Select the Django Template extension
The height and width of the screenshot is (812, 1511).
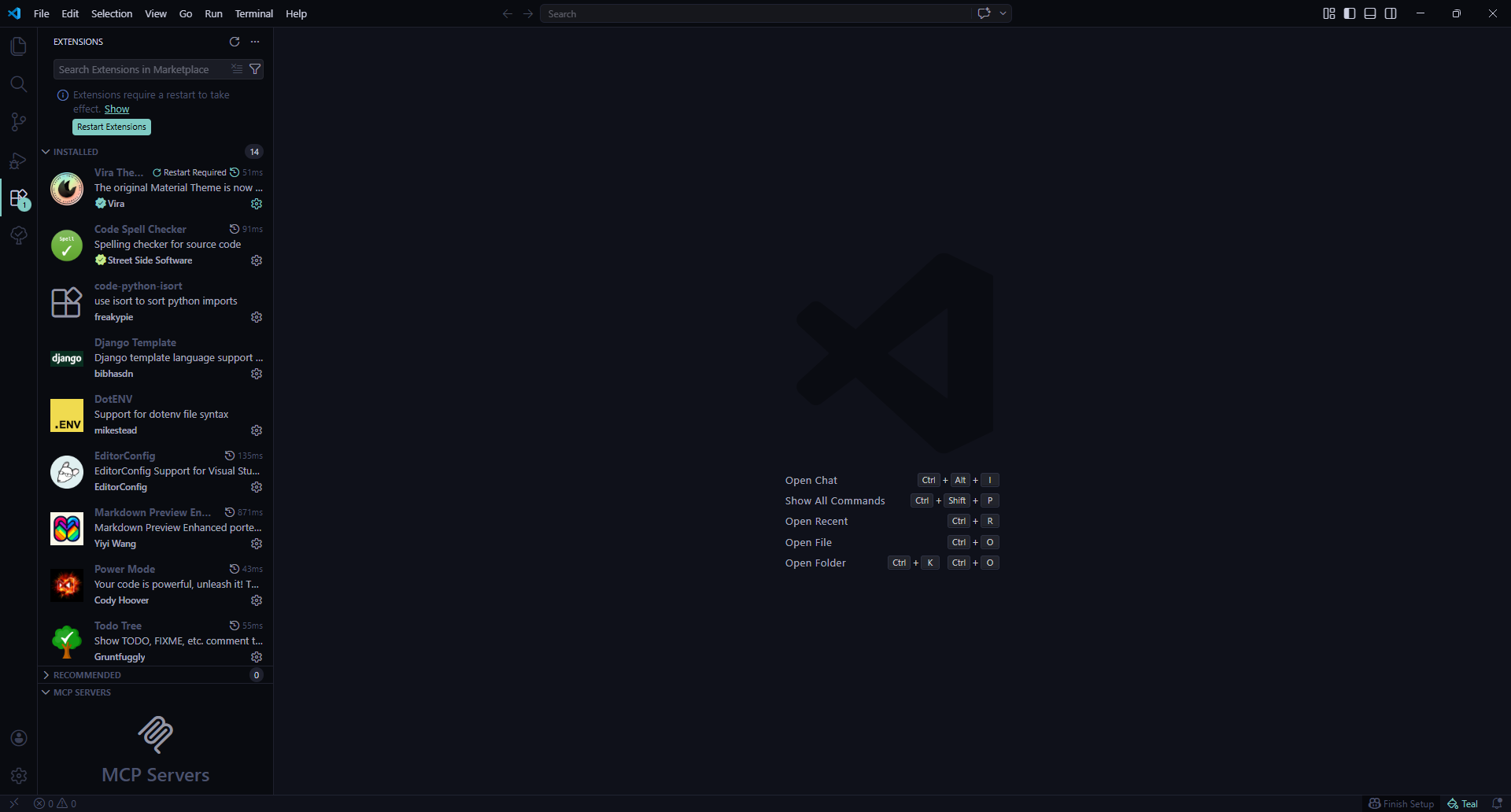(155, 358)
